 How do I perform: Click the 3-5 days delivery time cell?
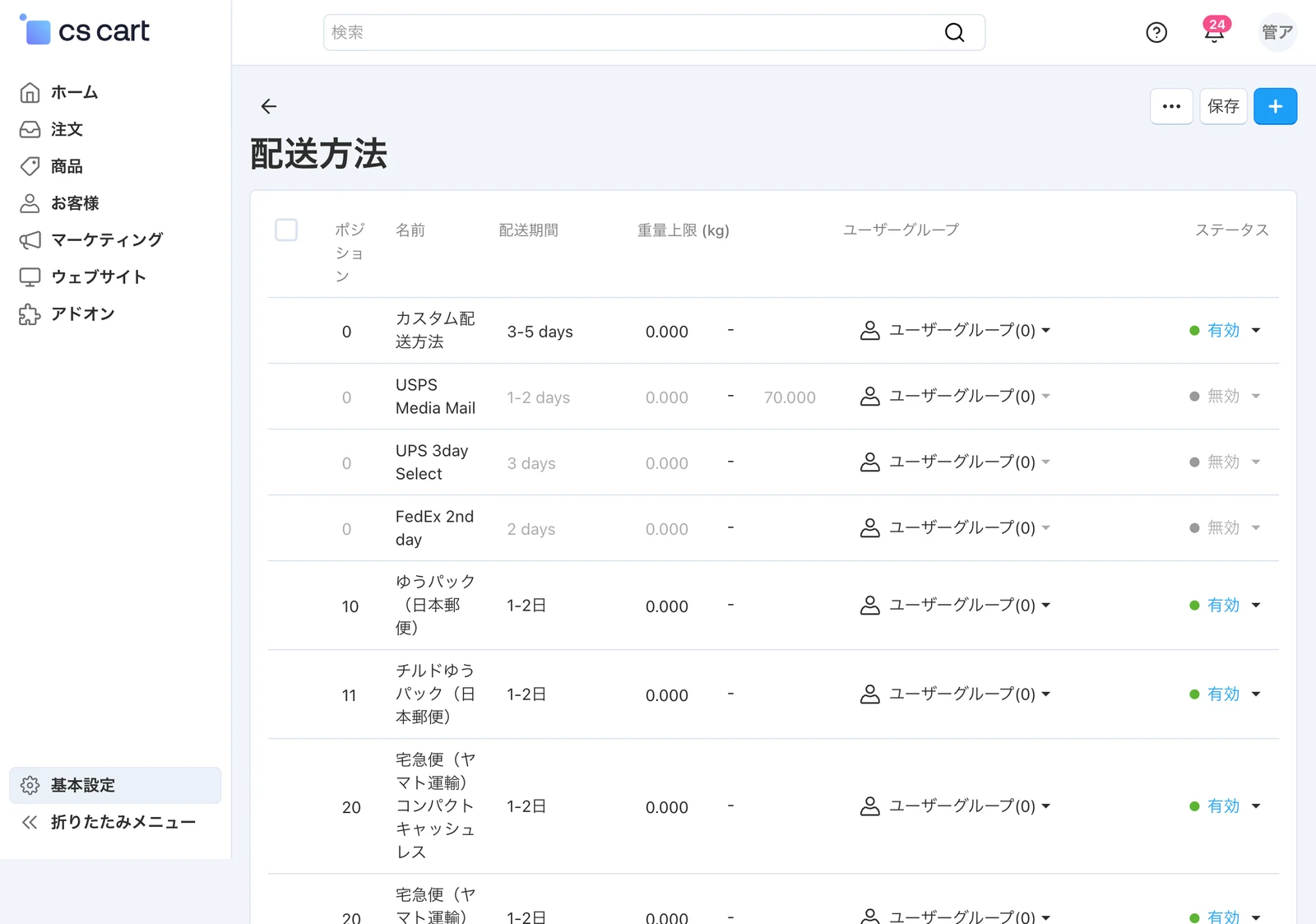pyautogui.click(x=540, y=332)
